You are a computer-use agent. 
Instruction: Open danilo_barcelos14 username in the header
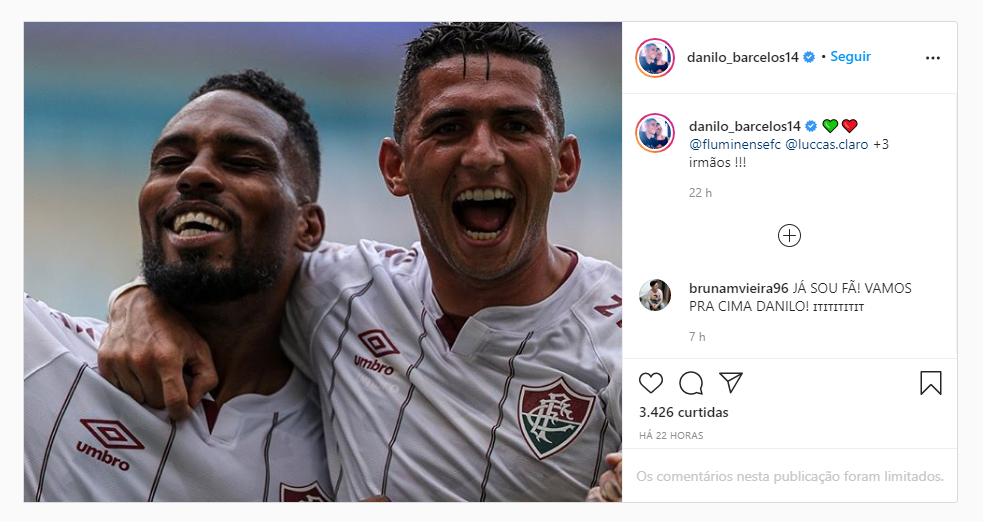(x=743, y=57)
